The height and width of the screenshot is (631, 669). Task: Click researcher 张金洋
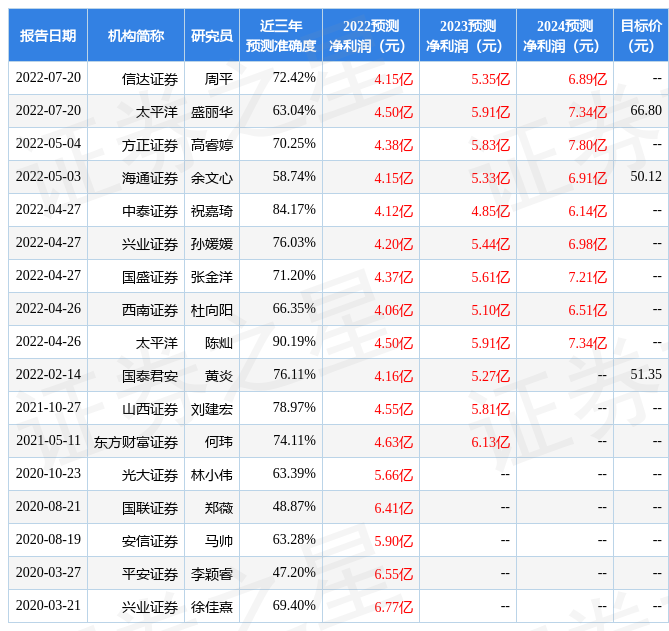pyautogui.click(x=212, y=277)
